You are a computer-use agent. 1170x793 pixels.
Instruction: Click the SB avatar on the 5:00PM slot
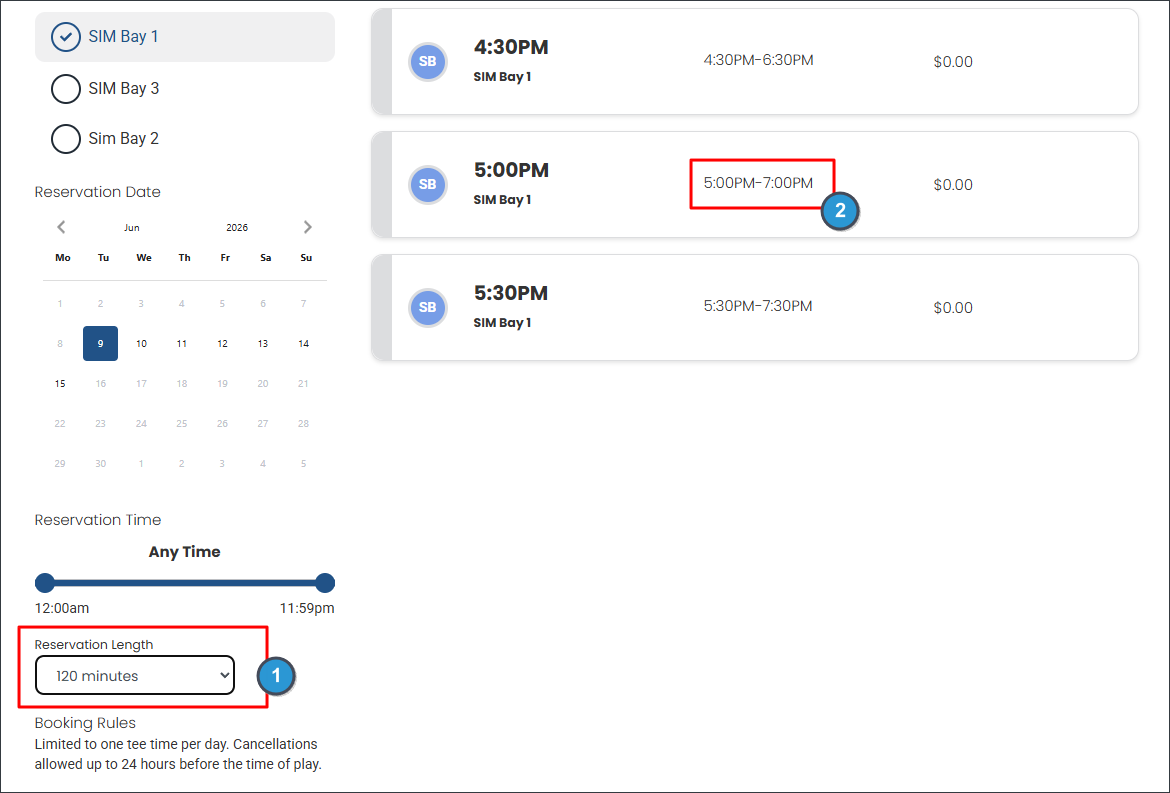428,185
